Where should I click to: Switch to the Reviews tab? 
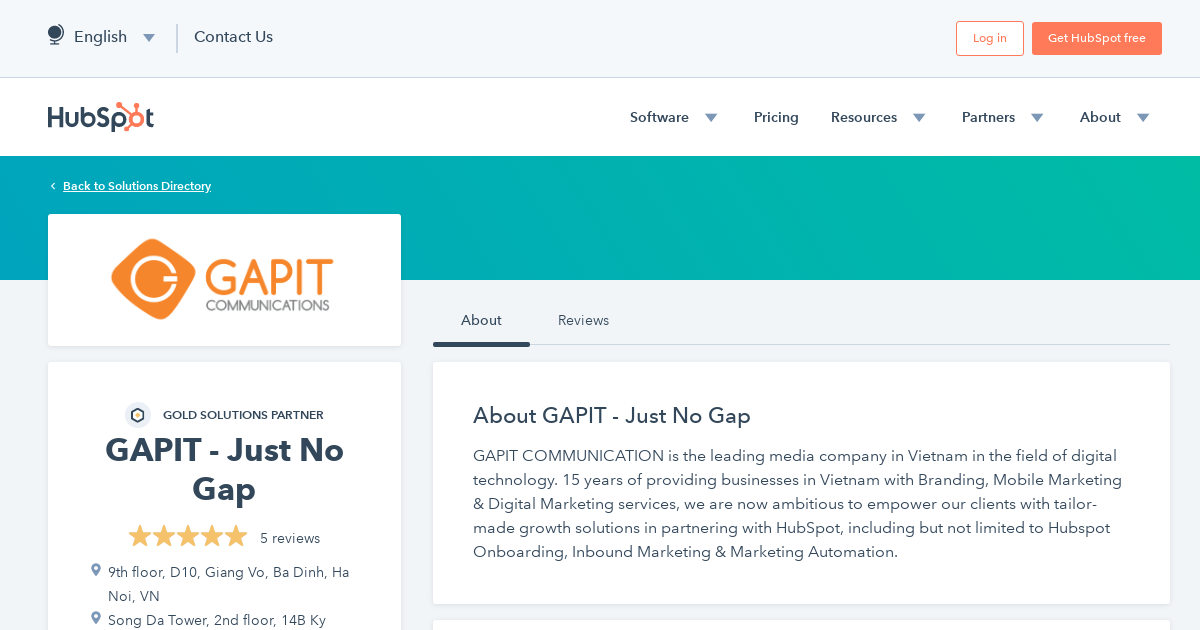[x=583, y=320]
